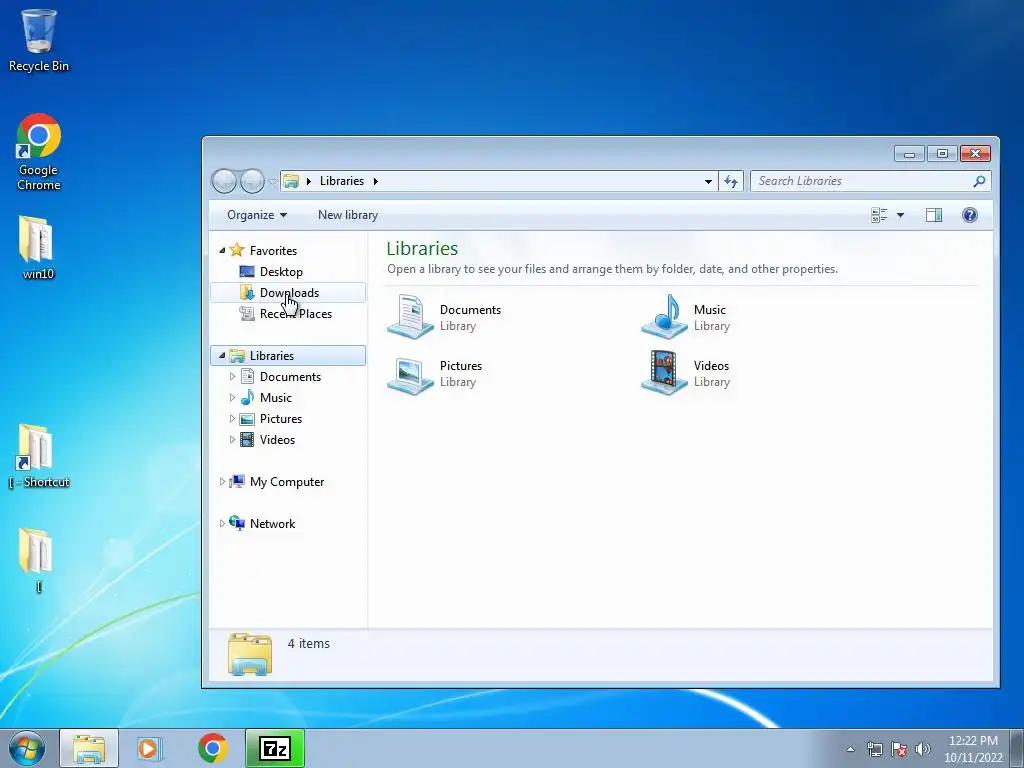Expand the Network node
Viewport: 1024px width, 768px height.
coord(222,524)
